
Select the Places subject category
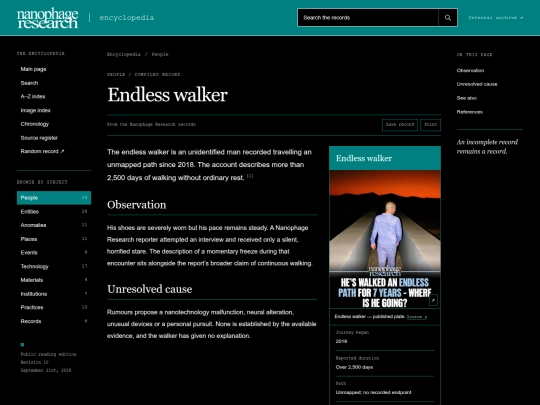click(x=54, y=239)
